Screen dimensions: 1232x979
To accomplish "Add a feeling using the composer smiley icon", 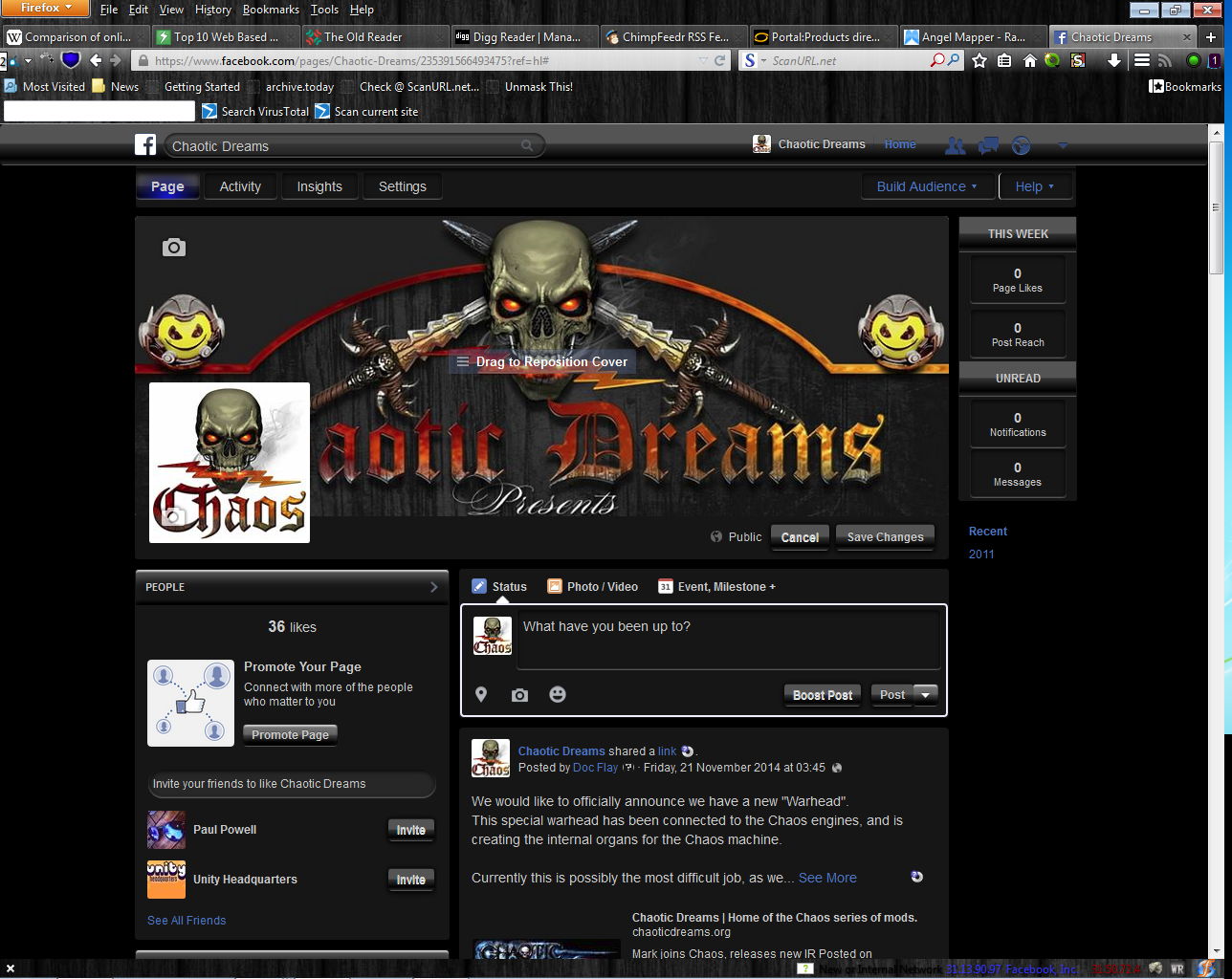I will [x=558, y=694].
